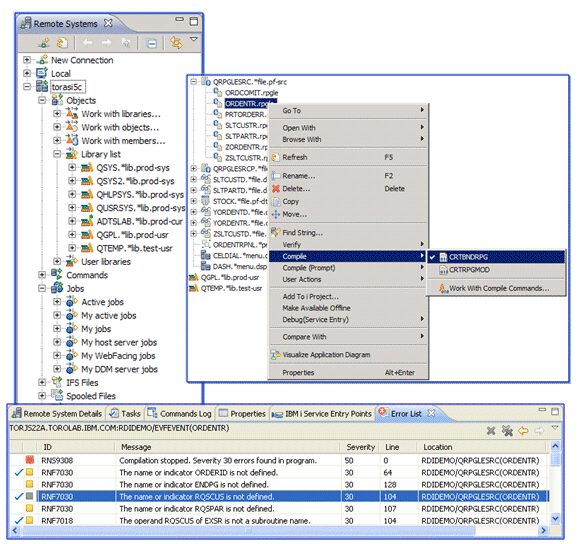Collapse the Library list node
Image resolution: width=580 pixels, height=544 pixels.
tap(57, 154)
